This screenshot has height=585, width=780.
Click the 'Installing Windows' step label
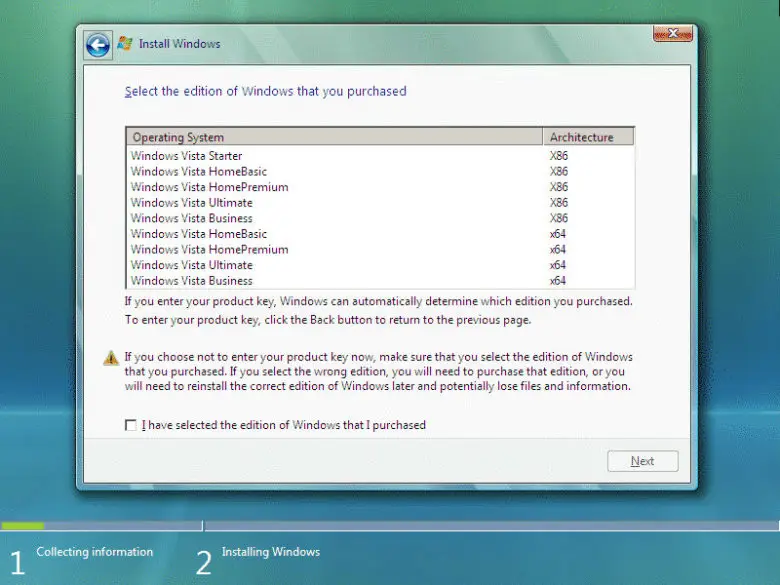[x=270, y=552]
